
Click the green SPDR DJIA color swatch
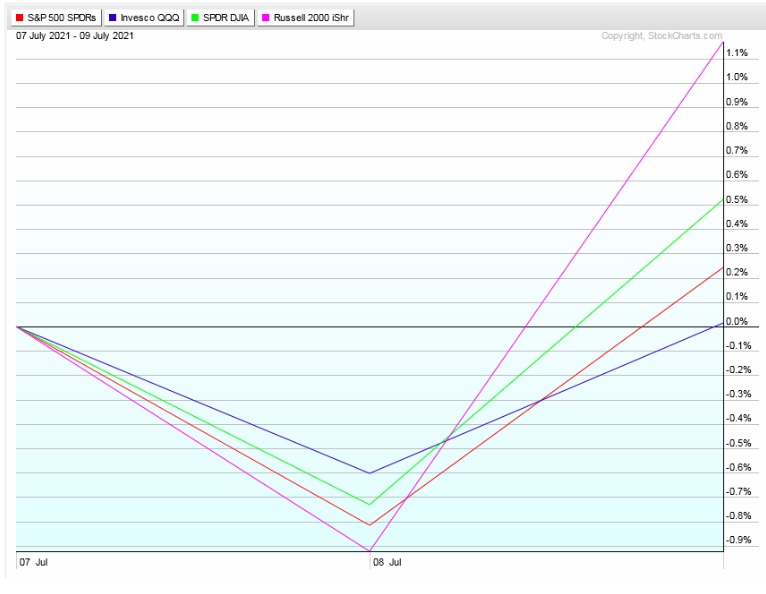(195, 18)
